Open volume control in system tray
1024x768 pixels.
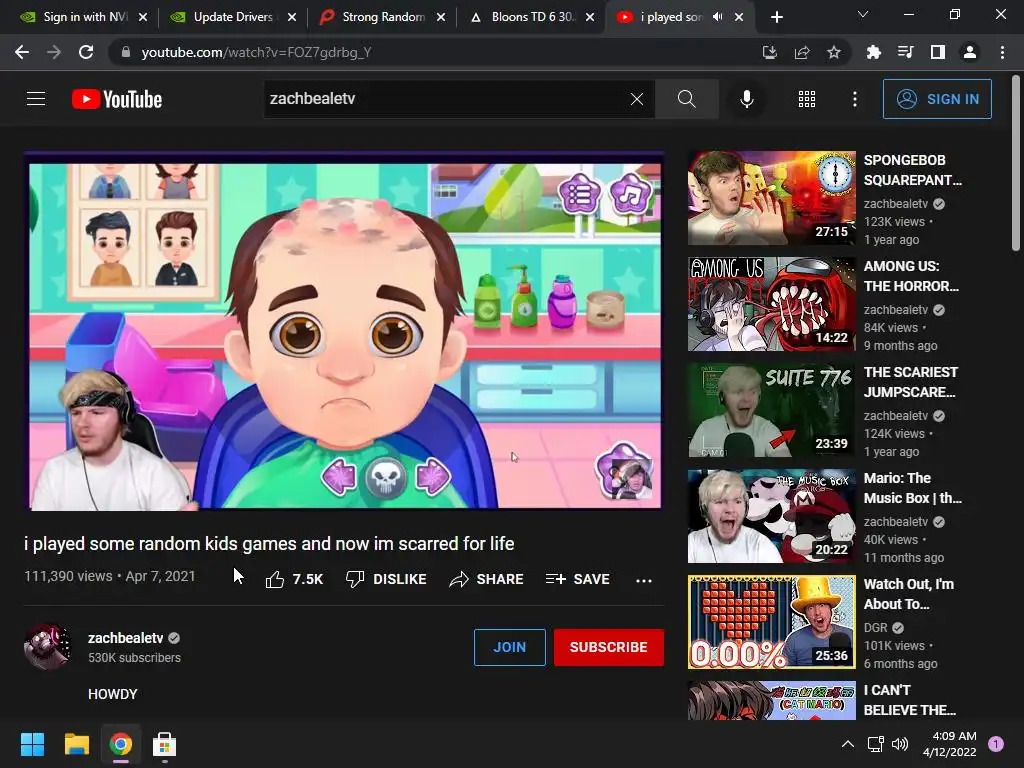point(900,744)
